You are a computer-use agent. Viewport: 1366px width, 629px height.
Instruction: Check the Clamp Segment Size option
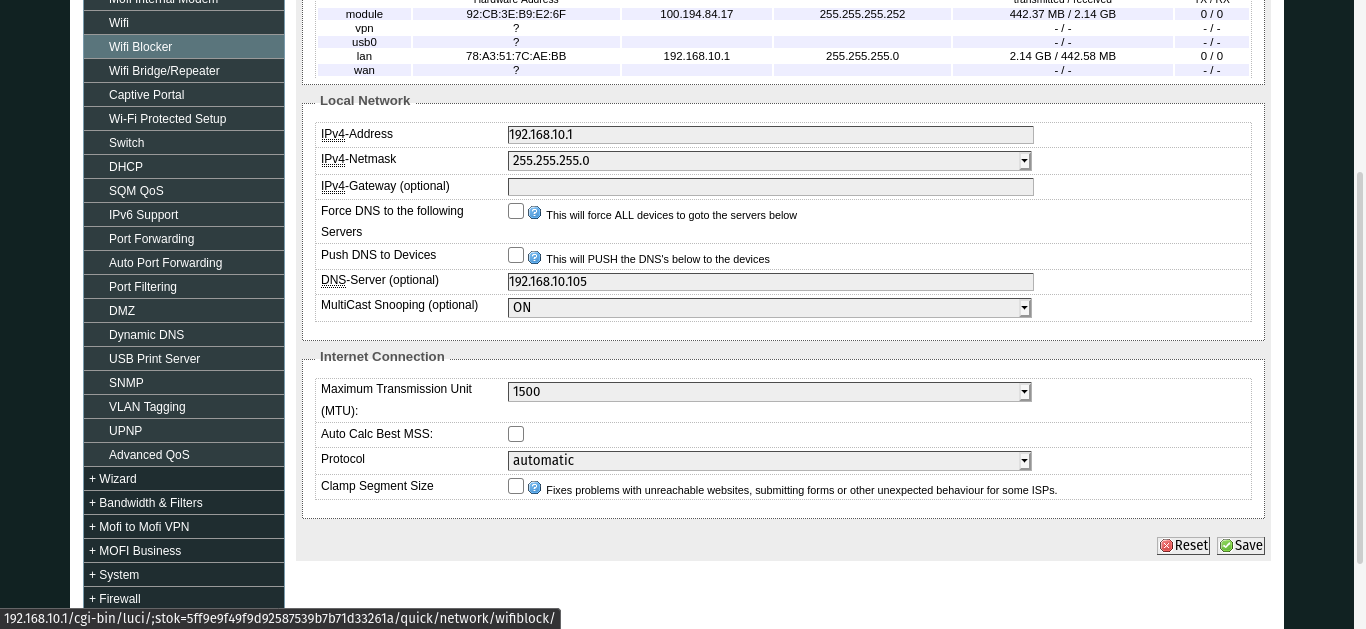coord(516,486)
